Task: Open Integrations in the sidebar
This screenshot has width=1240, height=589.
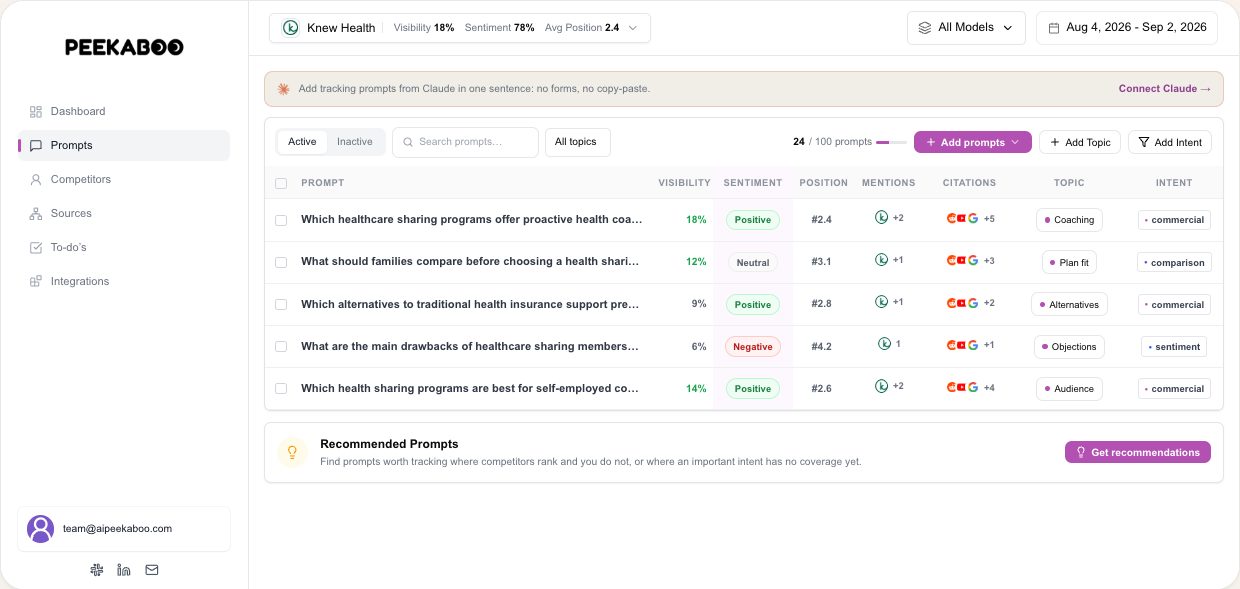Action: (x=124, y=281)
